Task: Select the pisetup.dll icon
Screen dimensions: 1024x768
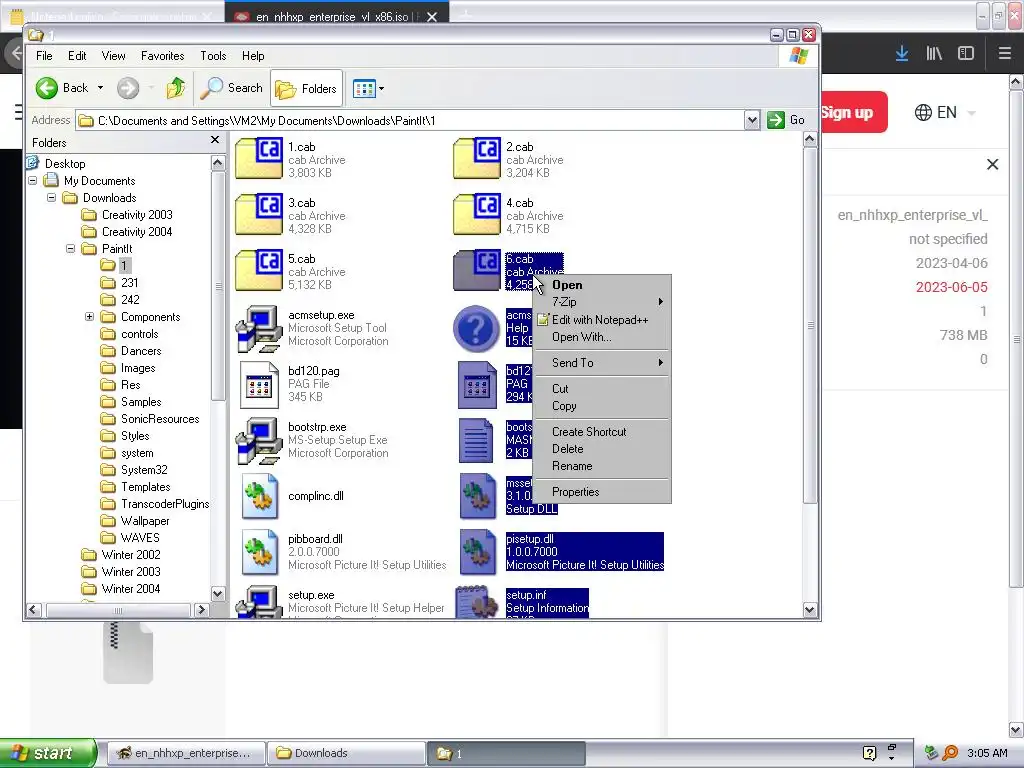Action: click(x=477, y=552)
